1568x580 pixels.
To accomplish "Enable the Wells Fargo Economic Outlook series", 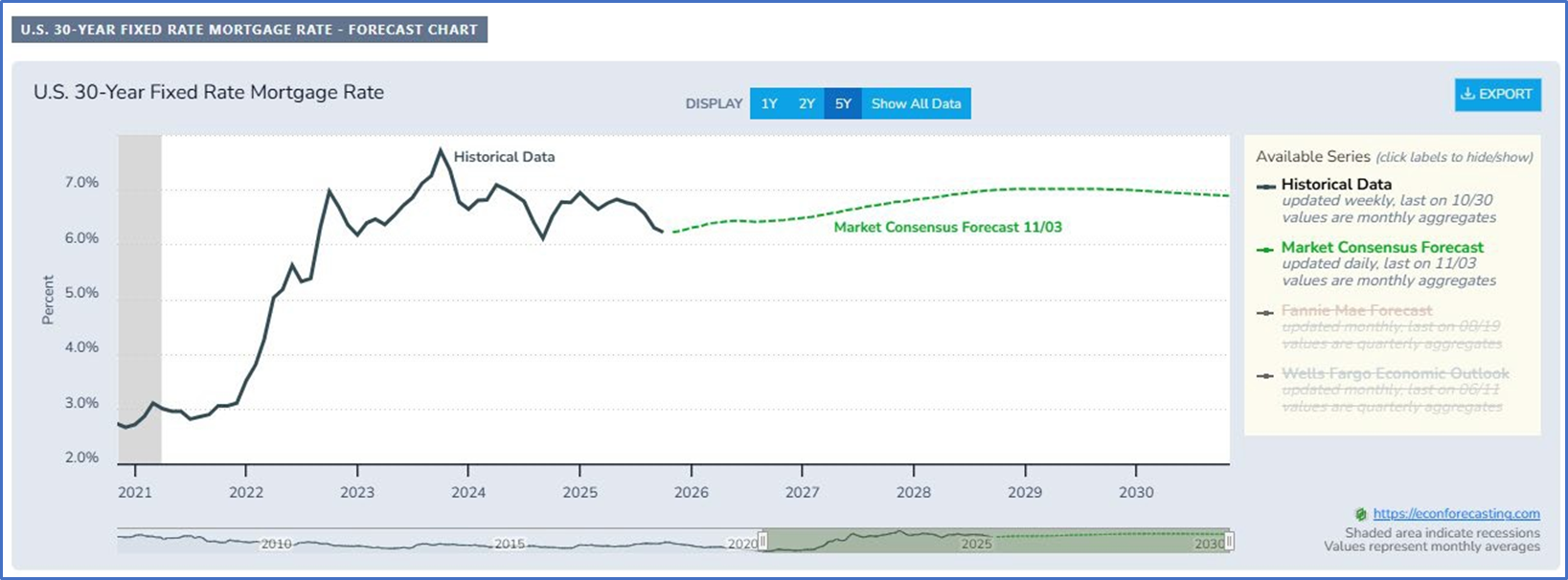I will (1395, 374).
